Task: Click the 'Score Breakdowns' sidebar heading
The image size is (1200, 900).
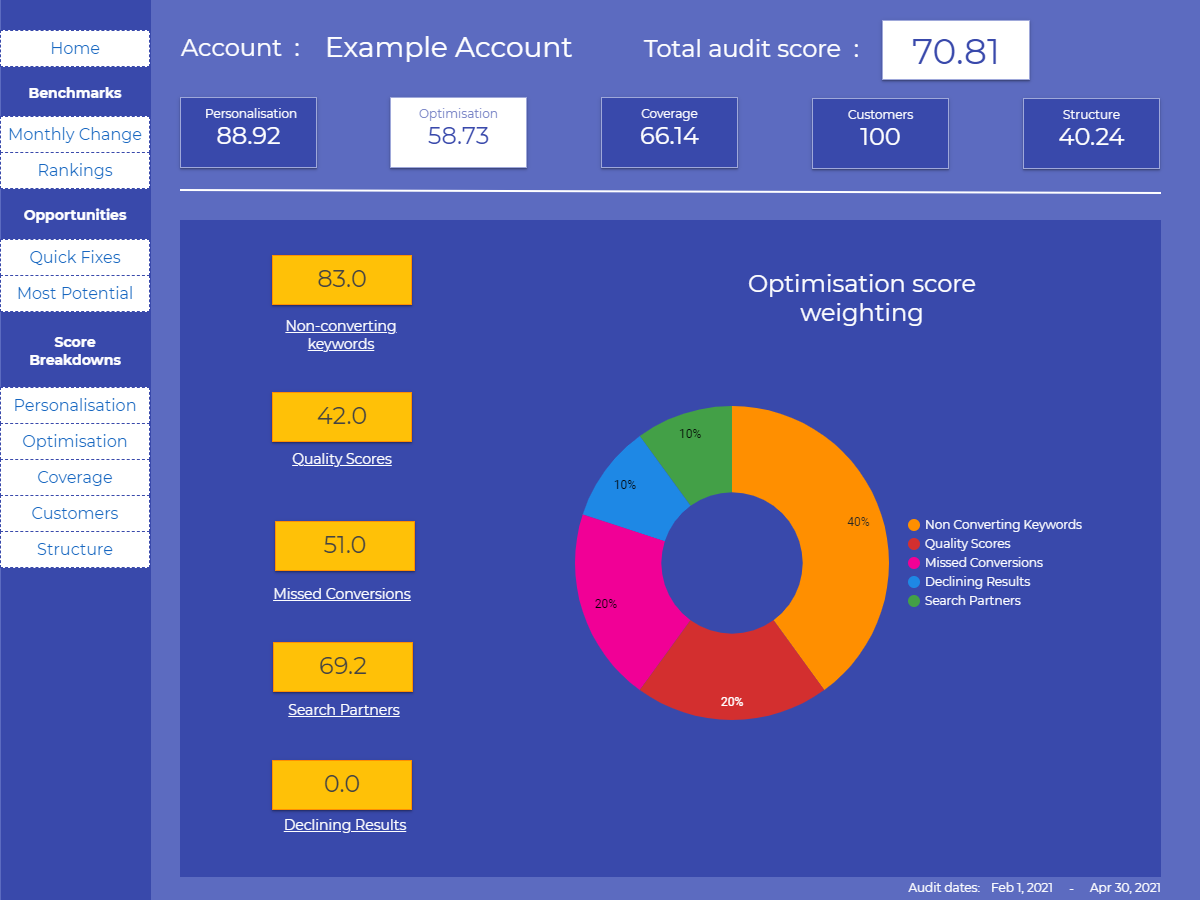Action: click(x=75, y=351)
